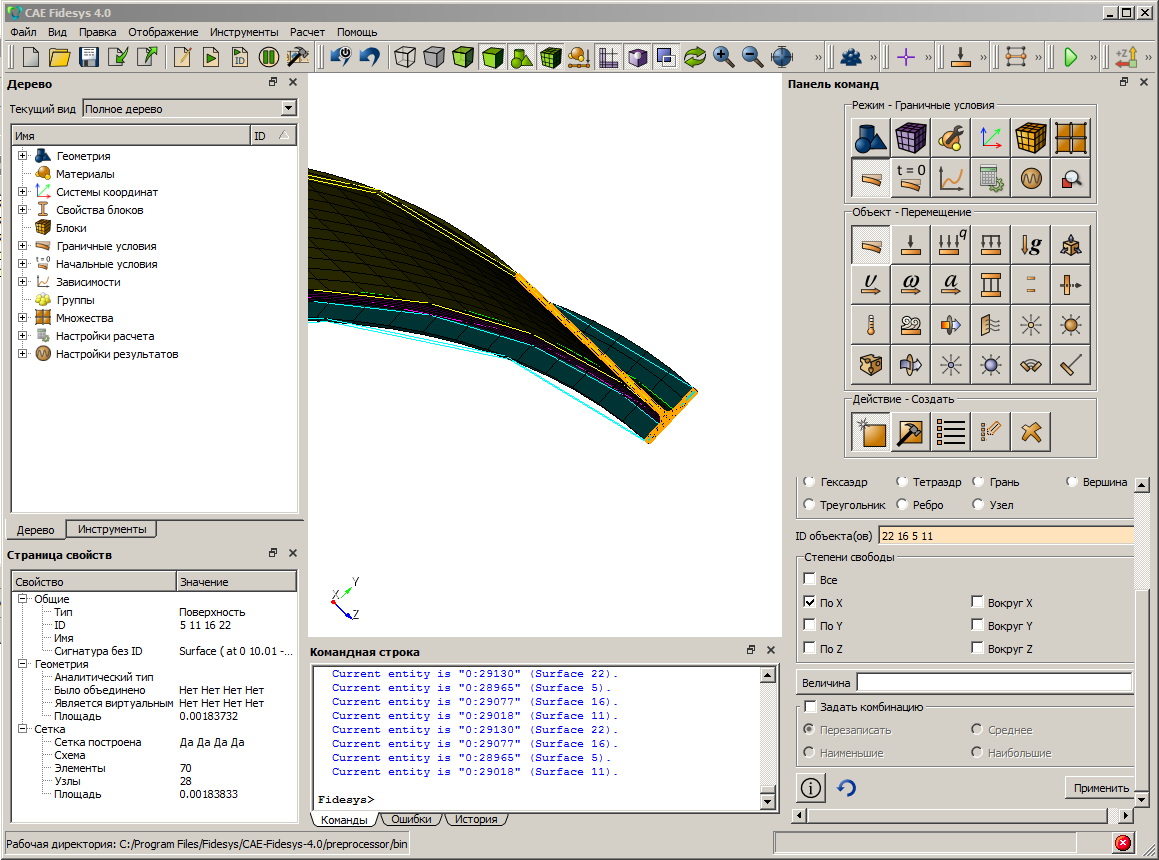The height and width of the screenshot is (860, 1159).
Task: Select distributed load q icon
Action: [951, 245]
